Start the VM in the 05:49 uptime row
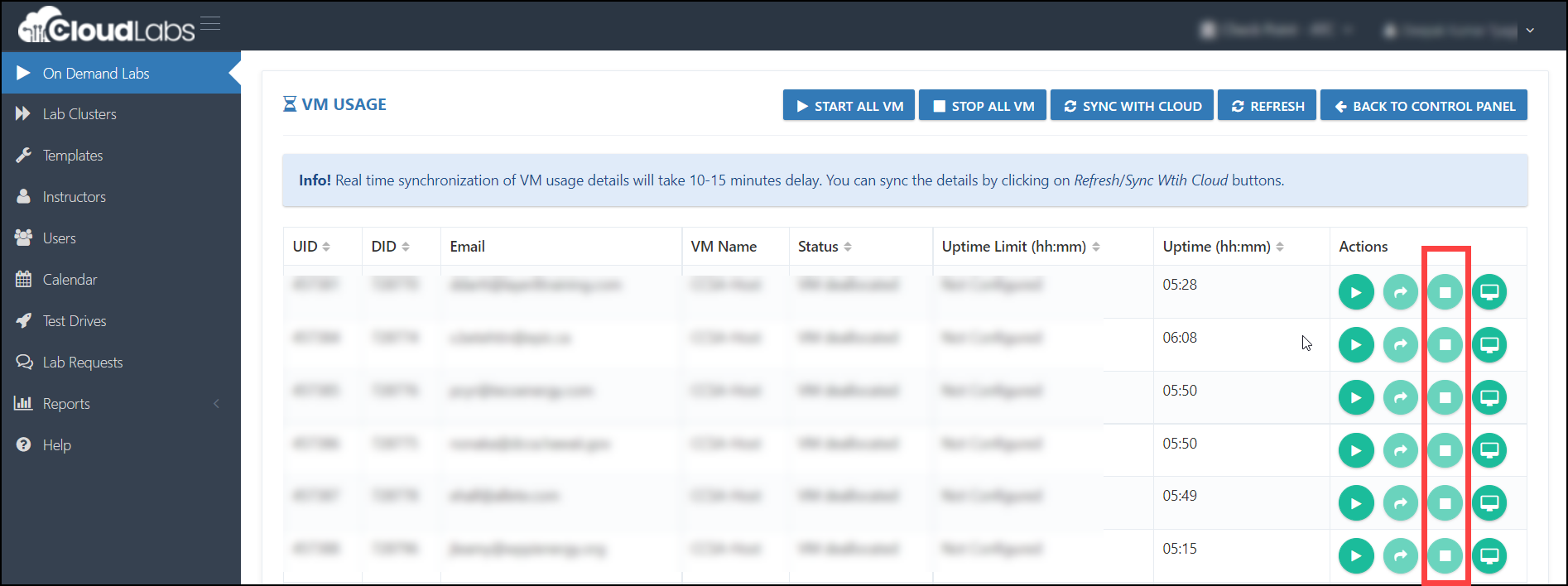 coord(1356,503)
